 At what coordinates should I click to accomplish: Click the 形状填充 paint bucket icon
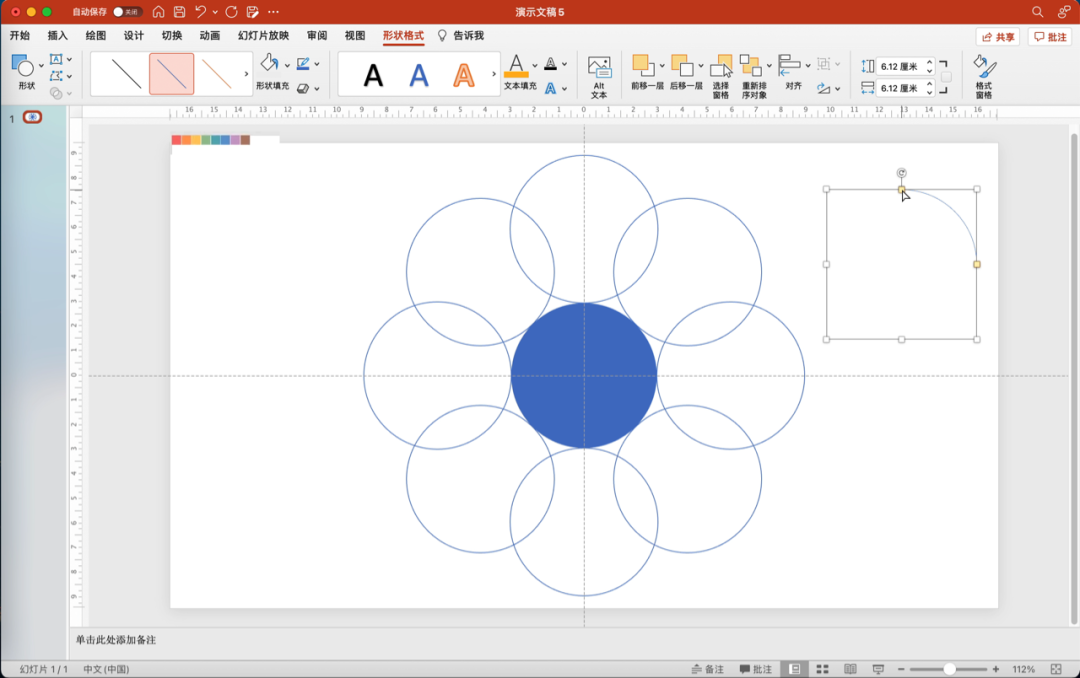point(269,63)
